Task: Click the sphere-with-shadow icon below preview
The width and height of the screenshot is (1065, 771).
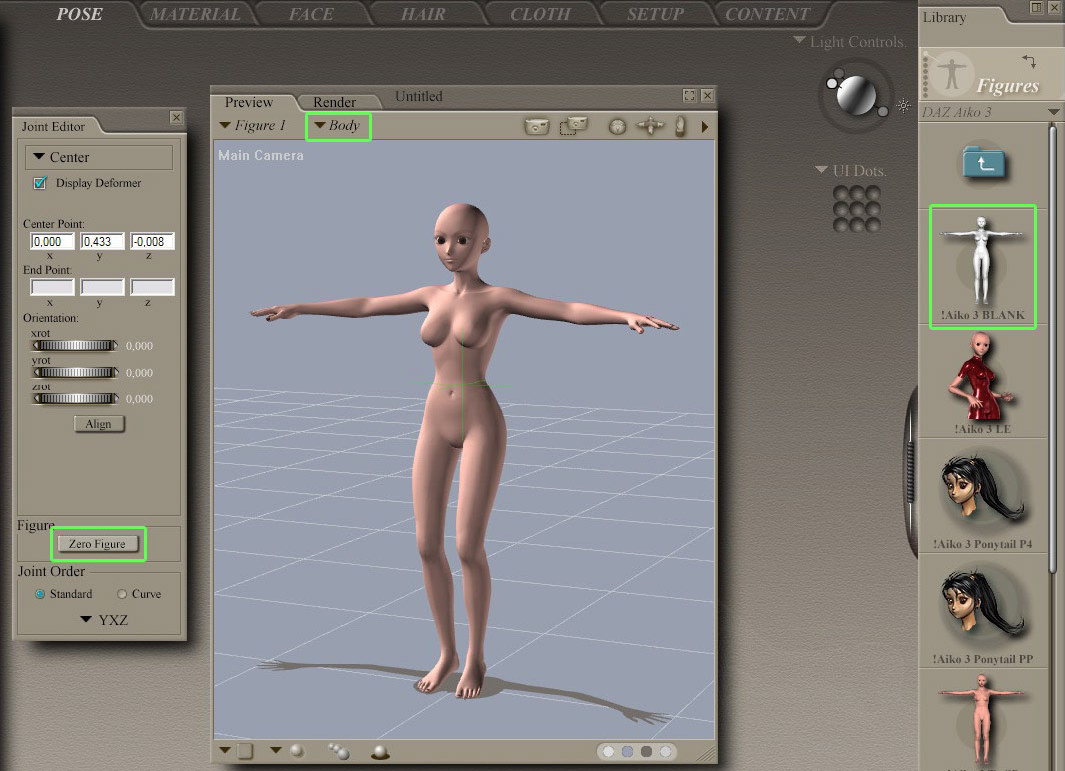Action: point(380,751)
